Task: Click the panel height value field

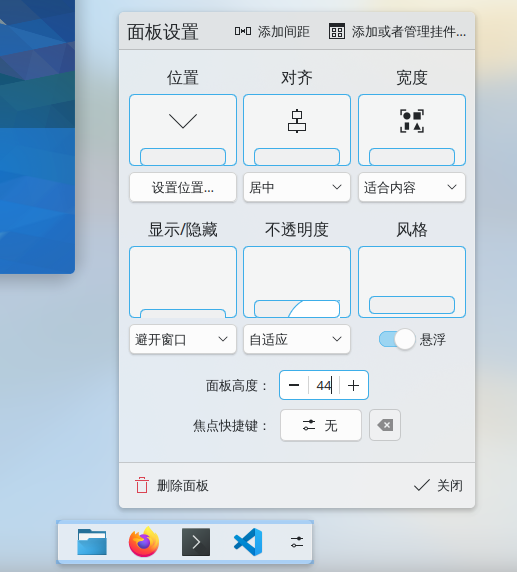Action: [x=324, y=385]
